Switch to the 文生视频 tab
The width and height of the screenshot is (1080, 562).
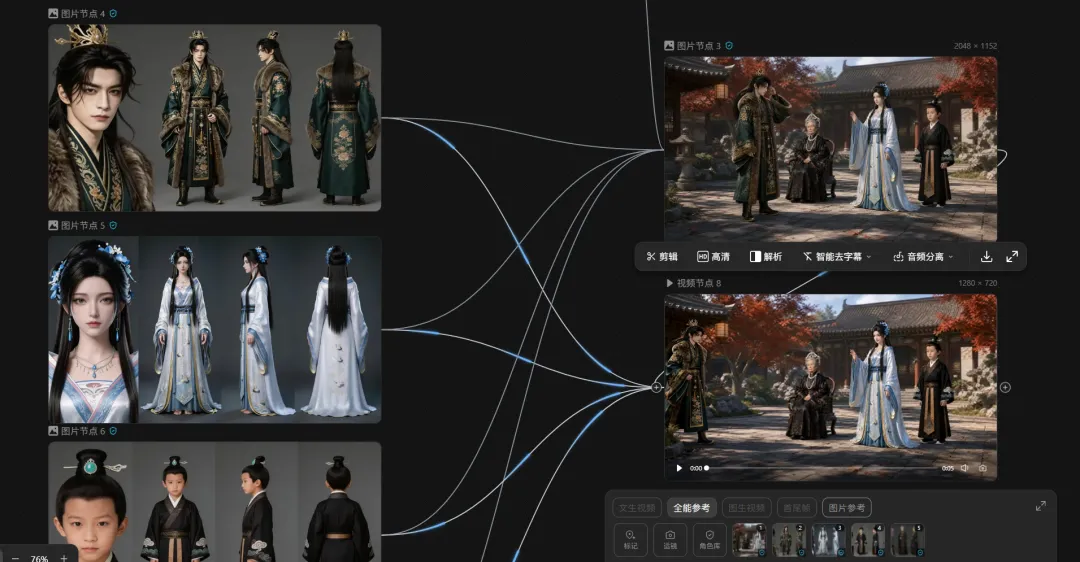click(636, 508)
